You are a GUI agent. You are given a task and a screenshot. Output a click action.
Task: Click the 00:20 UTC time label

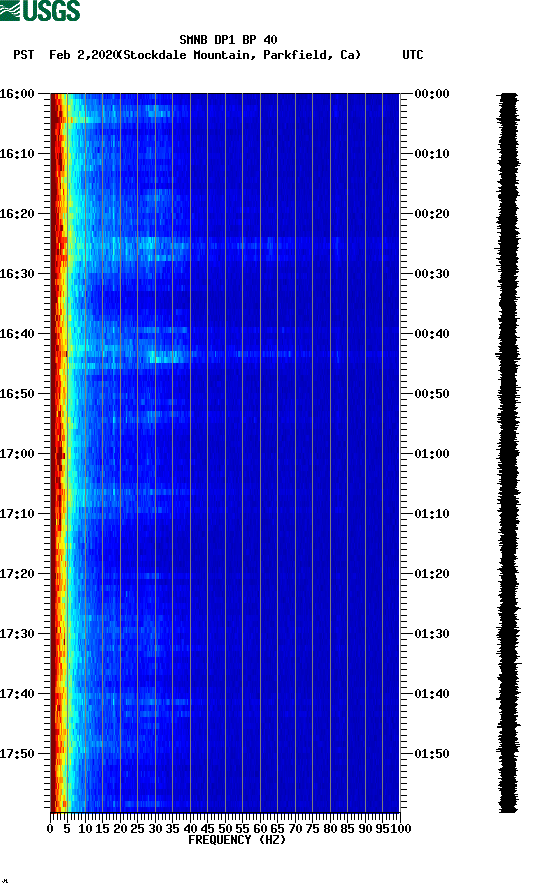tap(432, 214)
